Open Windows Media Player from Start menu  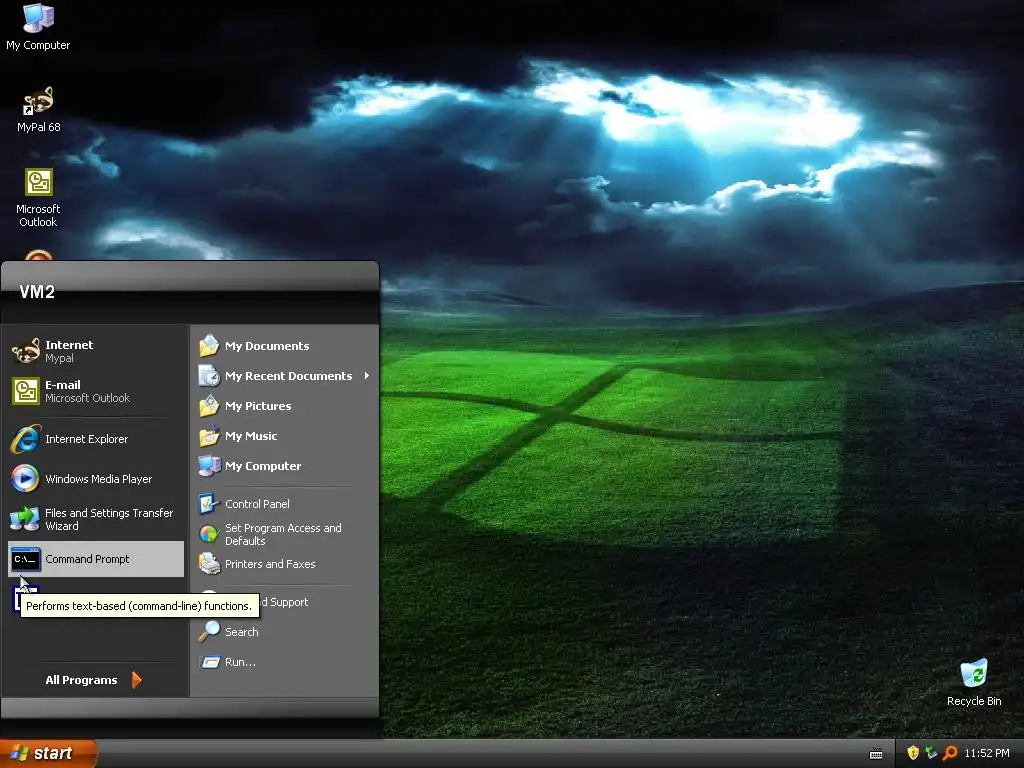click(96, 479)
